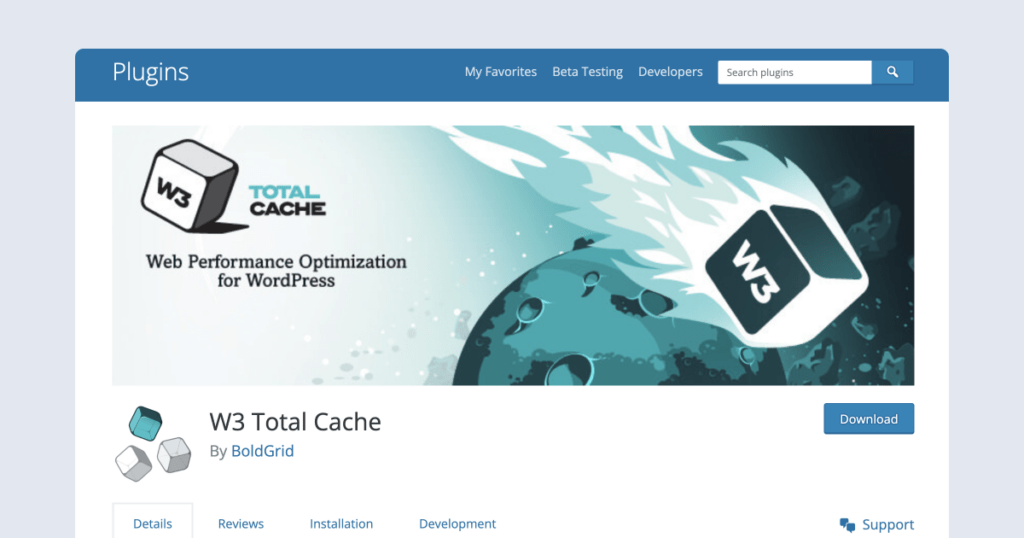
Task: Open the My Favorites page
Action: (x=501, y=72)
